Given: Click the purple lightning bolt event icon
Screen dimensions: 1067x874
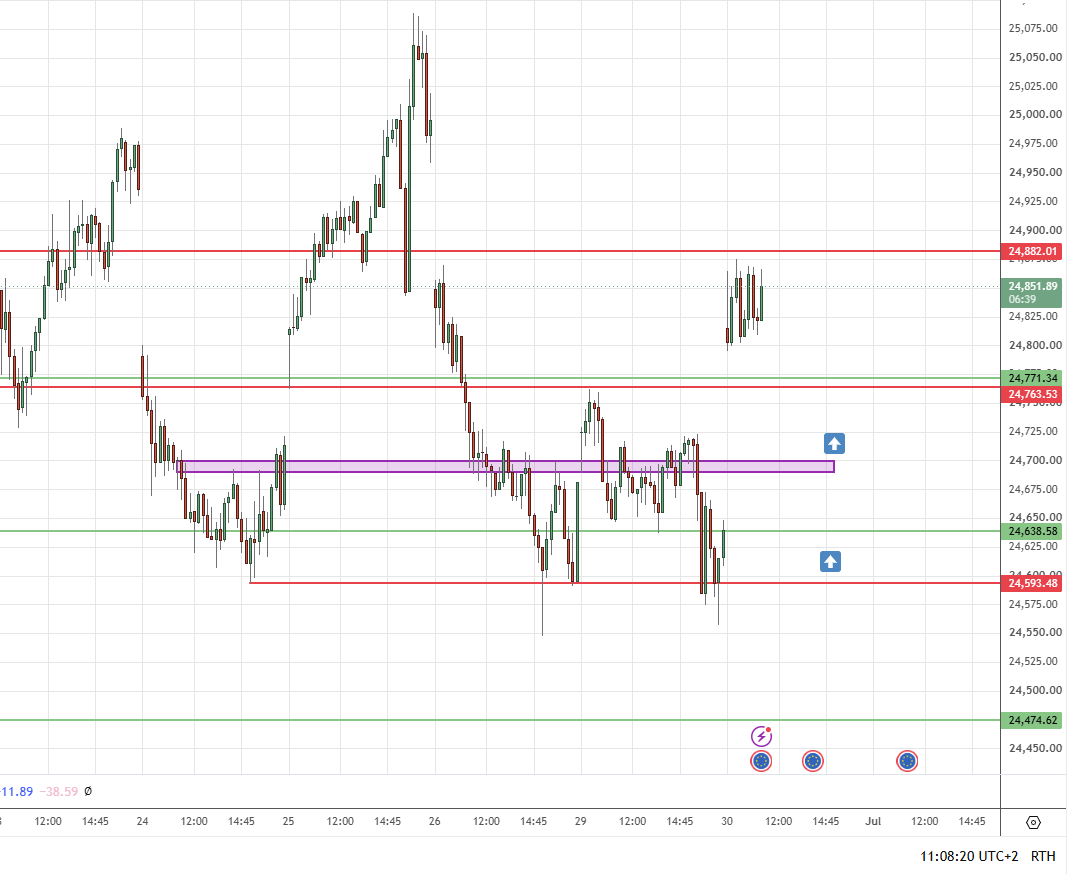Looking at the screenshot, I should tap(761, 737).
